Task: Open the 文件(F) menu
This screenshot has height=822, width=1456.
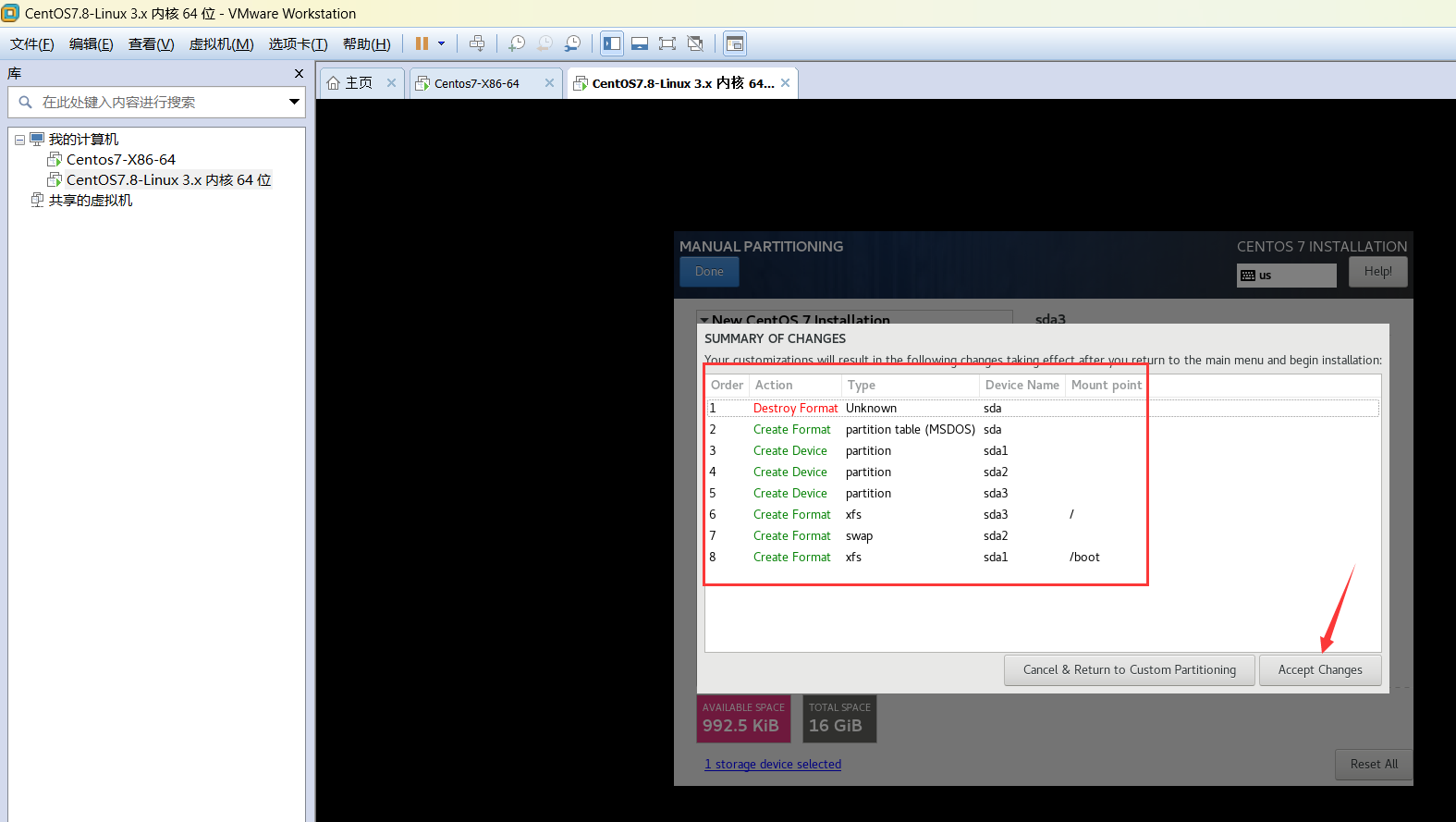Action: [32, 44]
